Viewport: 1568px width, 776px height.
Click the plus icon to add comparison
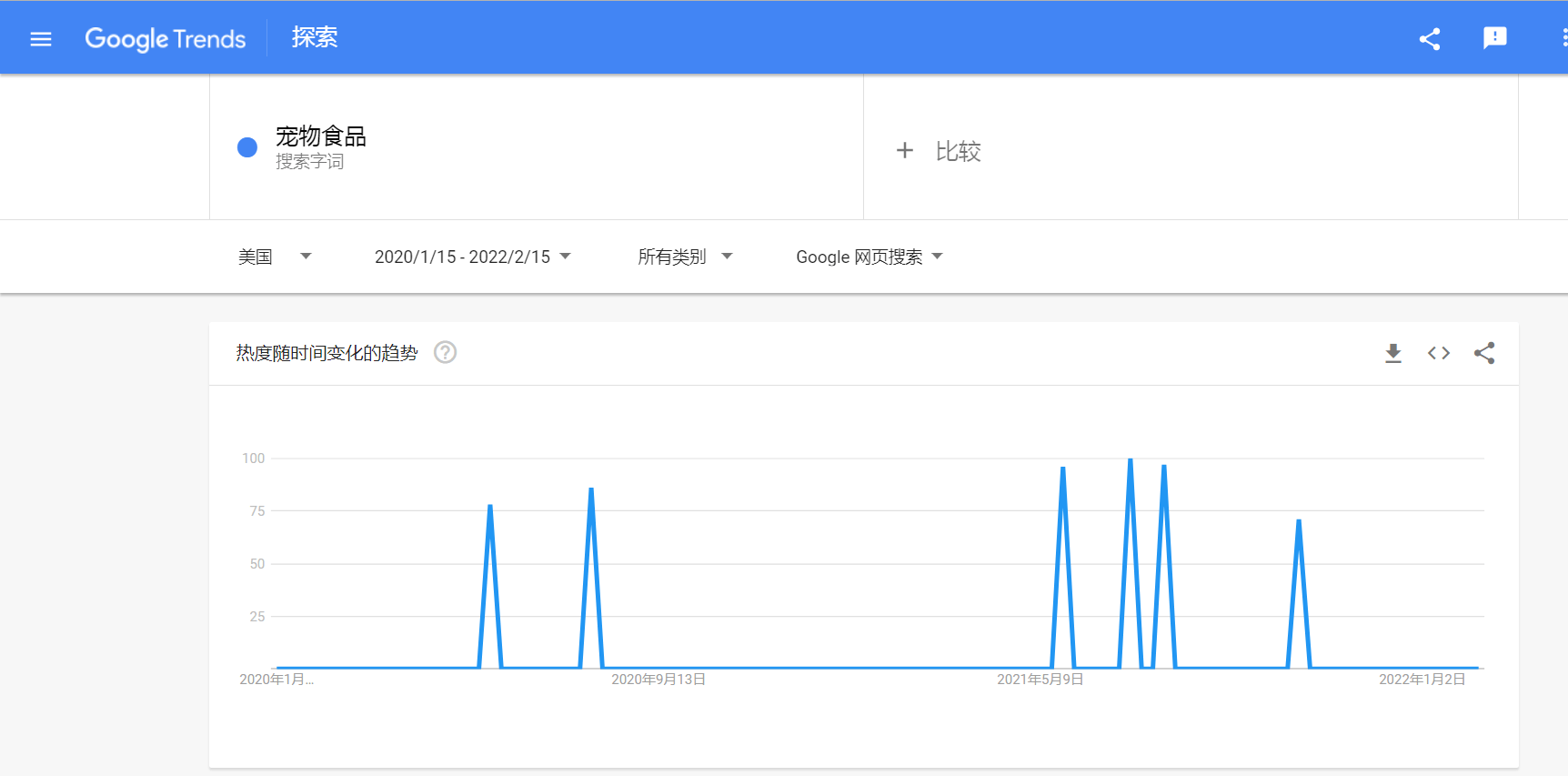904,150
